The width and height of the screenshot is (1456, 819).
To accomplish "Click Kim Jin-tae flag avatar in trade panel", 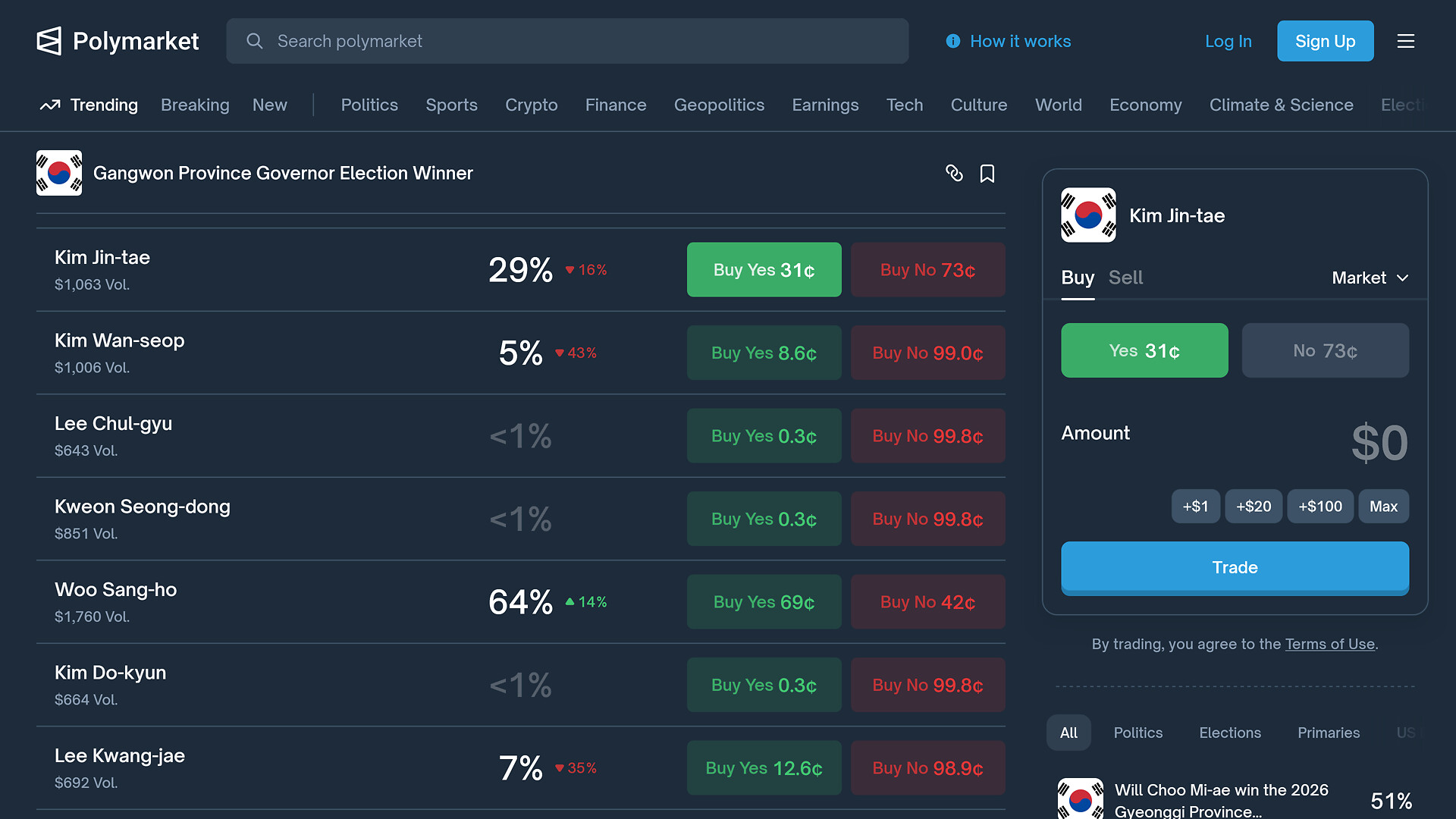I will [x=1088, y=215].
